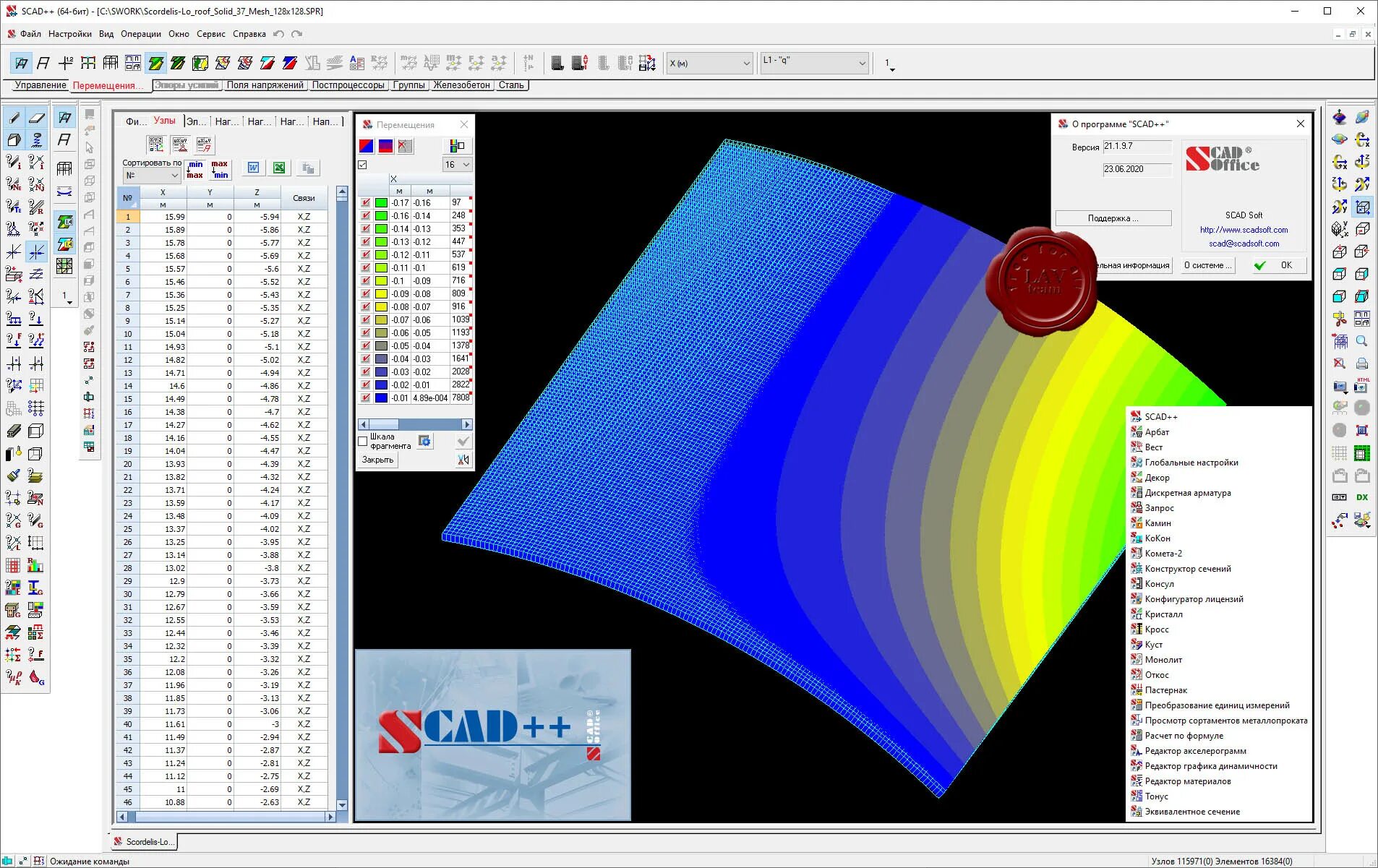Screen dimensions: 1378x868
Task: Click the green-yellow displacement fields toolbar icon
Action: [x=155, y=63]
